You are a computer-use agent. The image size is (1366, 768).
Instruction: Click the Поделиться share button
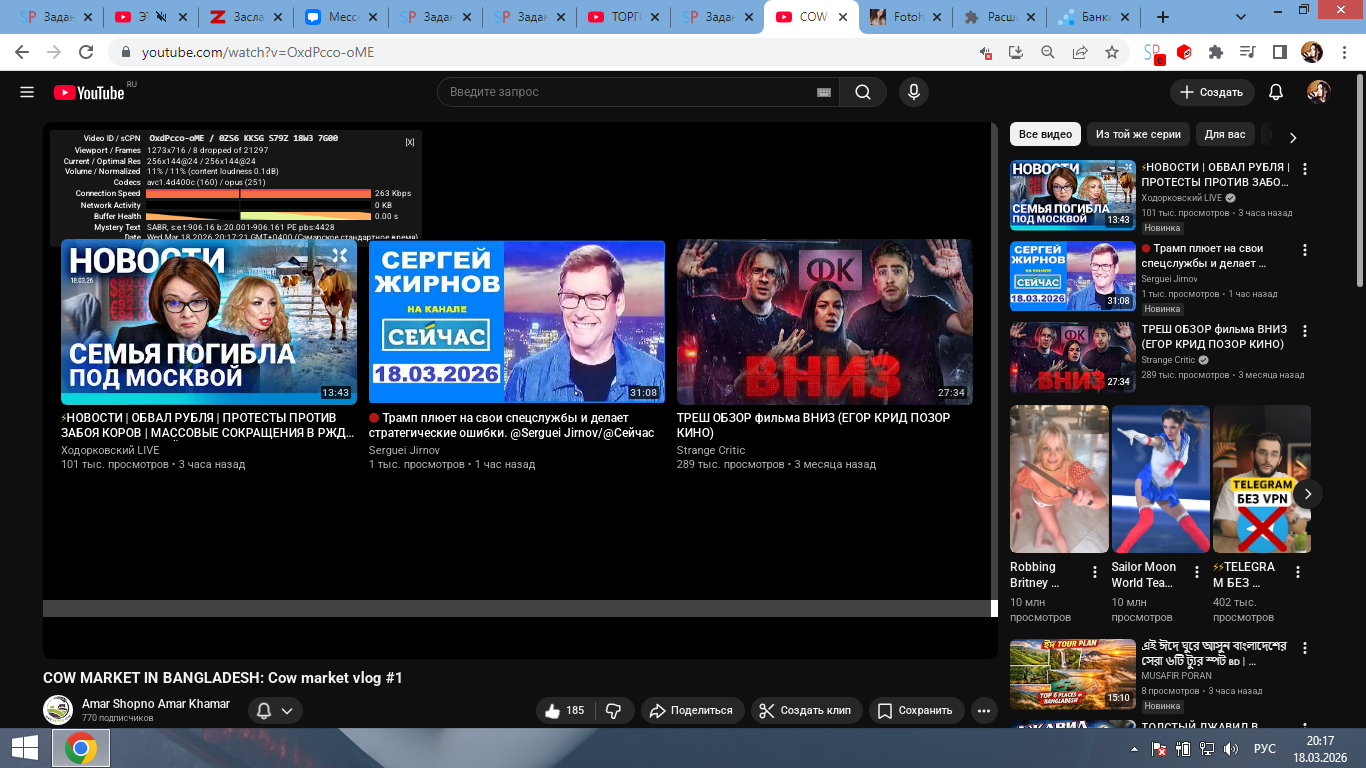(x=691, y=711)
